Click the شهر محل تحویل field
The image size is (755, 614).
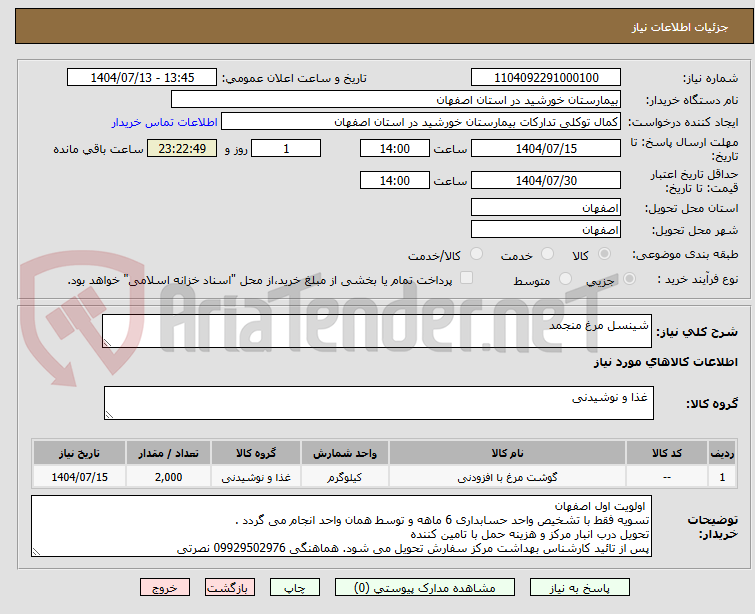tap(546, 229)
